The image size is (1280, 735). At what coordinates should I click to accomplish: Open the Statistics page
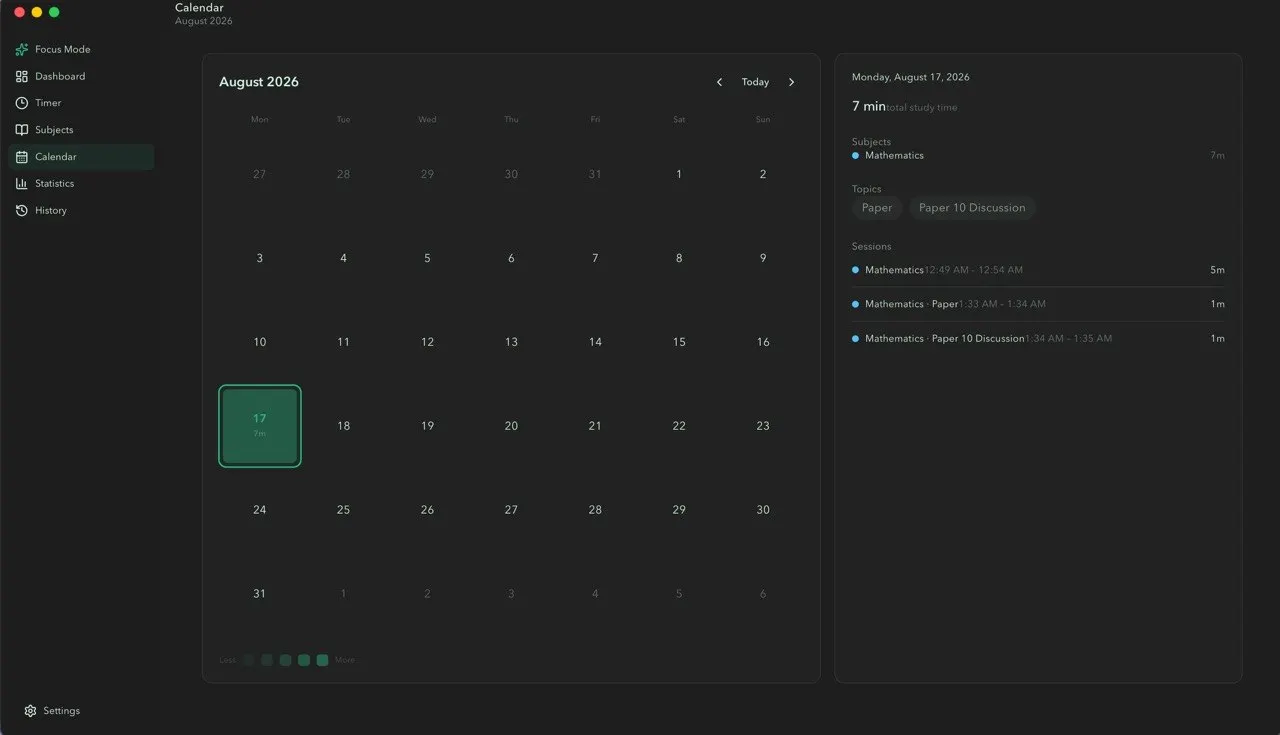[81, 184]
